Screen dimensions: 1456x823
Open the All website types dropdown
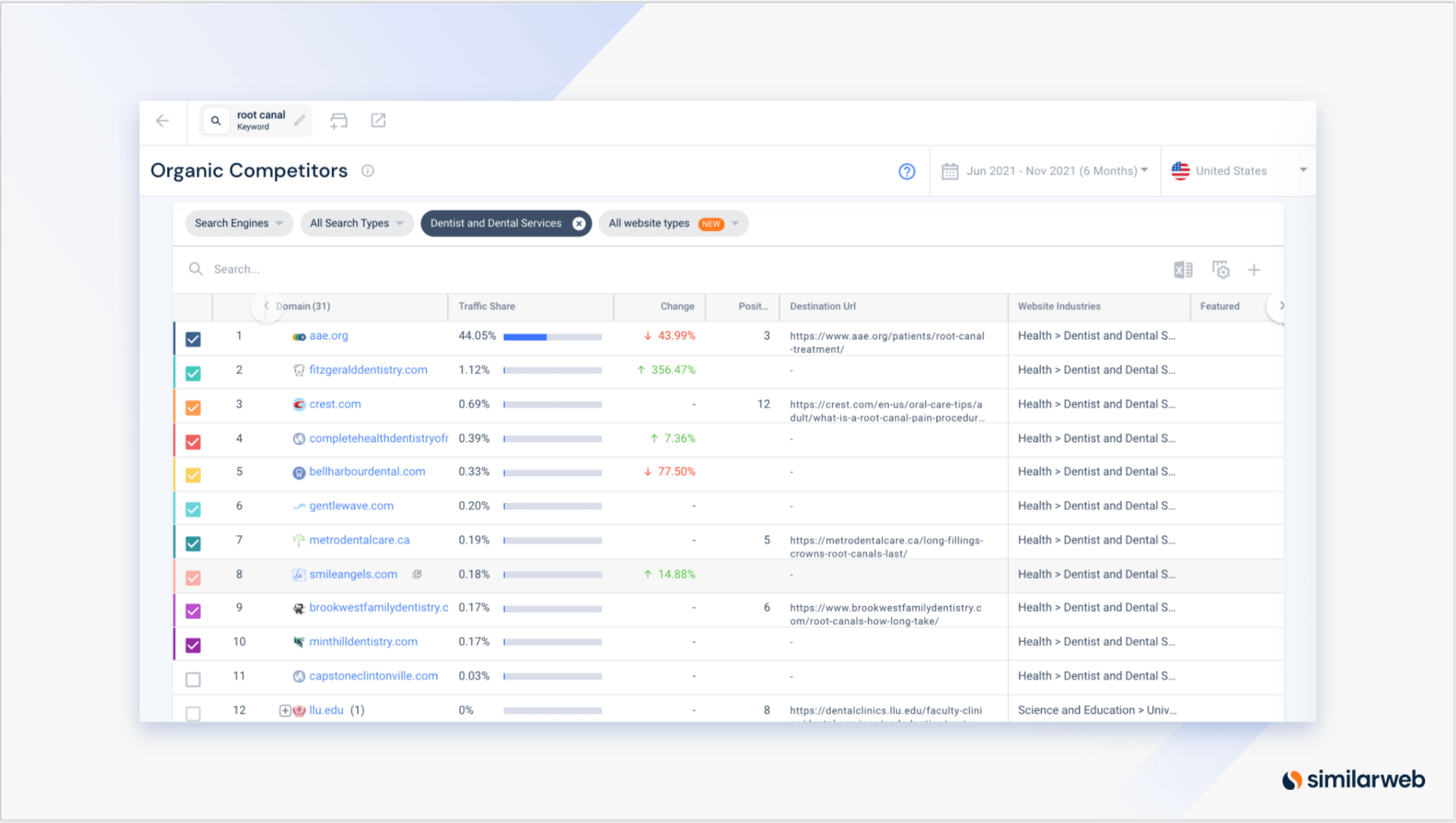click(674, 224)
